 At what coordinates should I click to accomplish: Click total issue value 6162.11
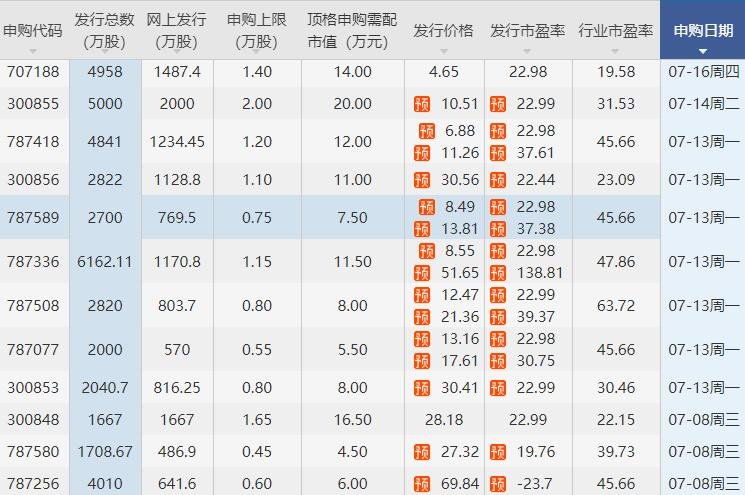(x=105, y=262)
